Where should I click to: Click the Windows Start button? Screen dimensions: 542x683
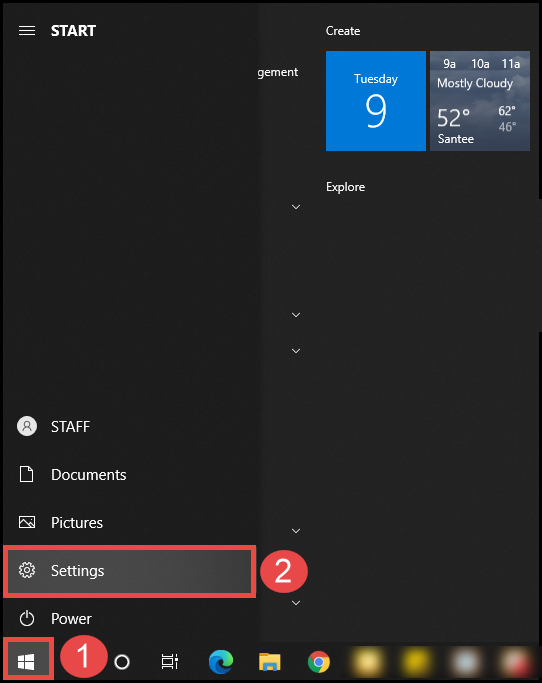pyautogui.click(x=27, y=662)
